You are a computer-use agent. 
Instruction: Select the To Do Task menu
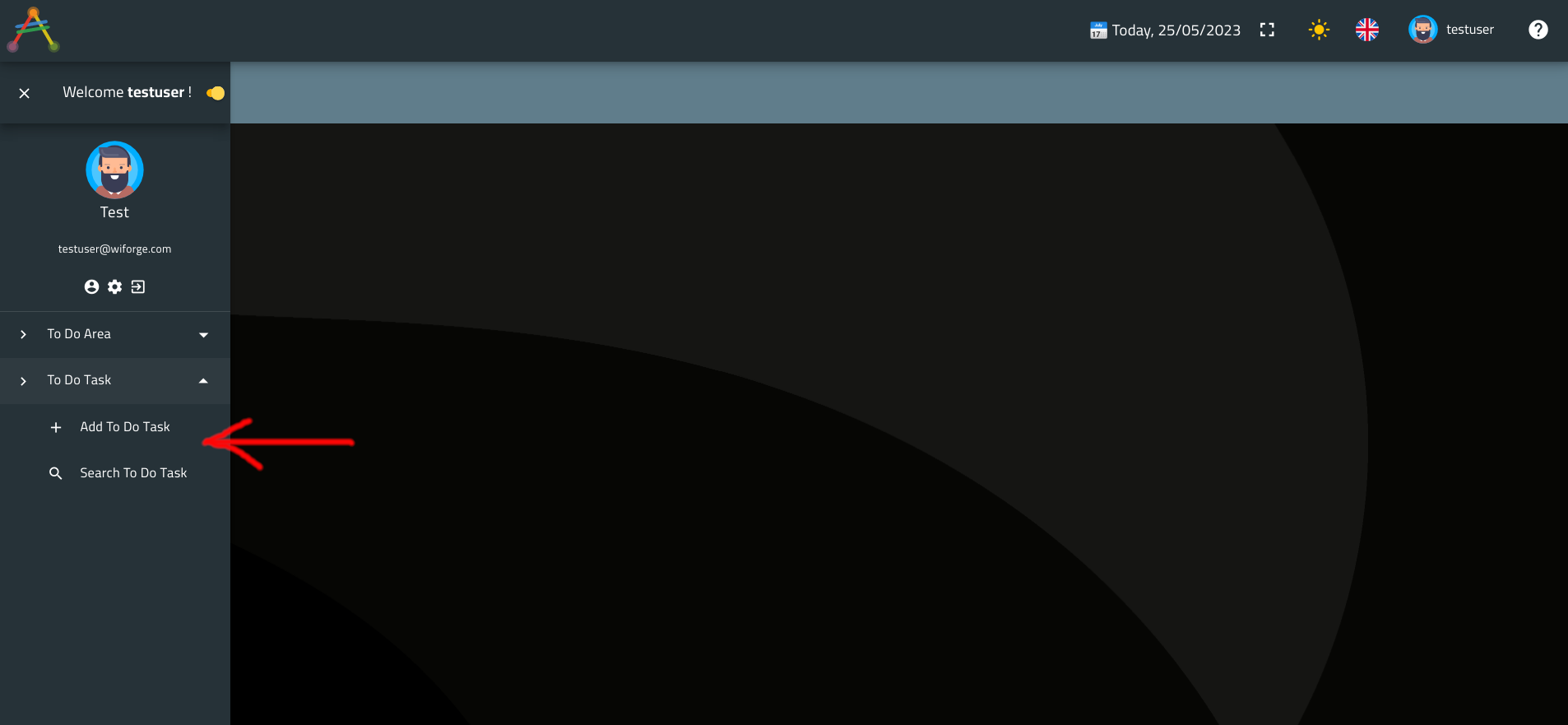pyautogui.click(x=115, y=380)
